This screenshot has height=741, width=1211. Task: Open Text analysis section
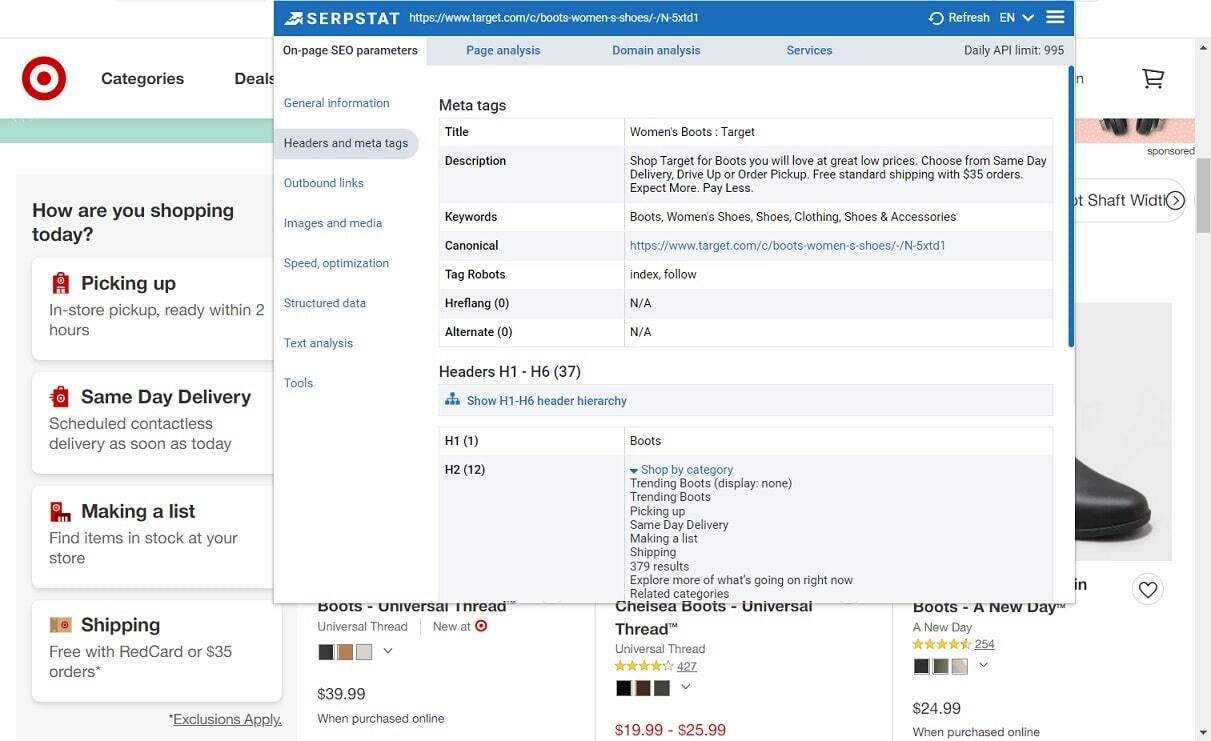click(x=318, y=343)
